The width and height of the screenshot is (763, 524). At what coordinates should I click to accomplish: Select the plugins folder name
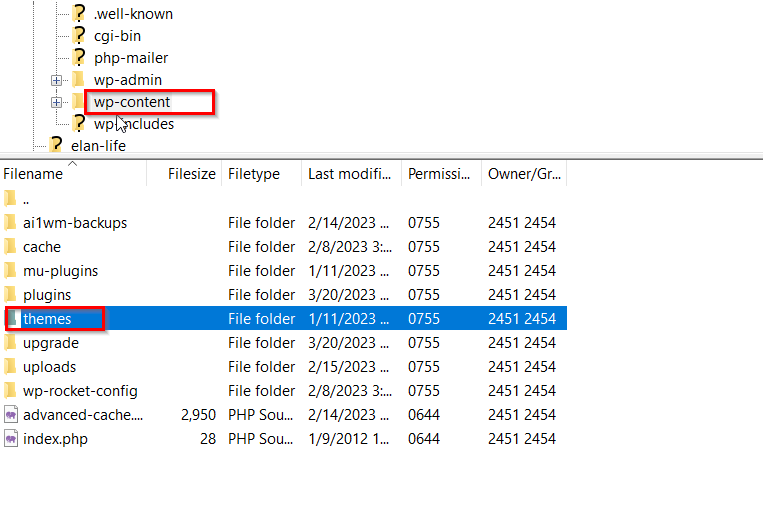click(47, 295)
